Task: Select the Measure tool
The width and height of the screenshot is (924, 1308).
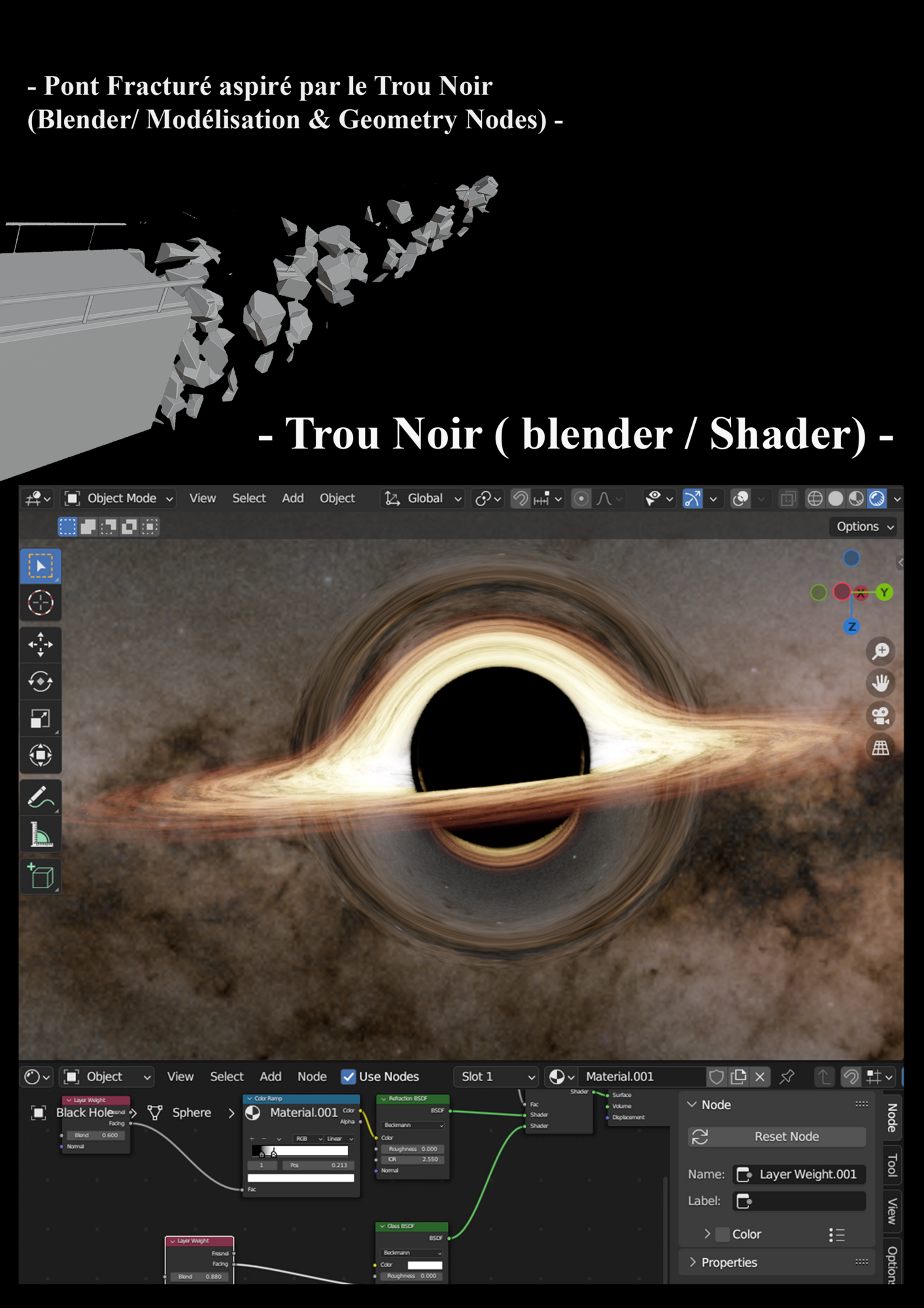Action: click(41, 835)
